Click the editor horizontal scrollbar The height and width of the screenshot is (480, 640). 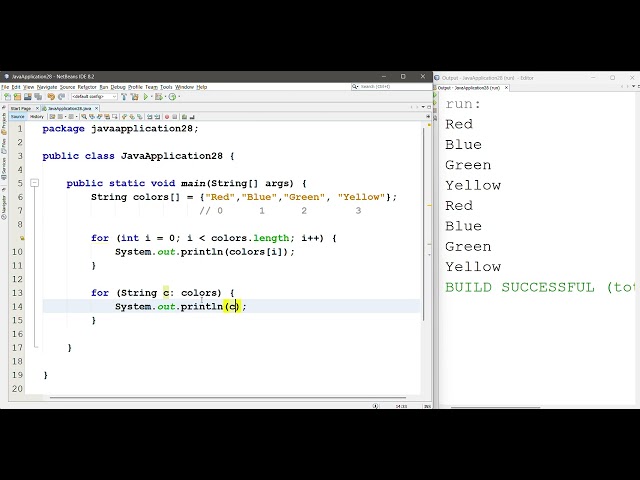[x=228, y=397]
